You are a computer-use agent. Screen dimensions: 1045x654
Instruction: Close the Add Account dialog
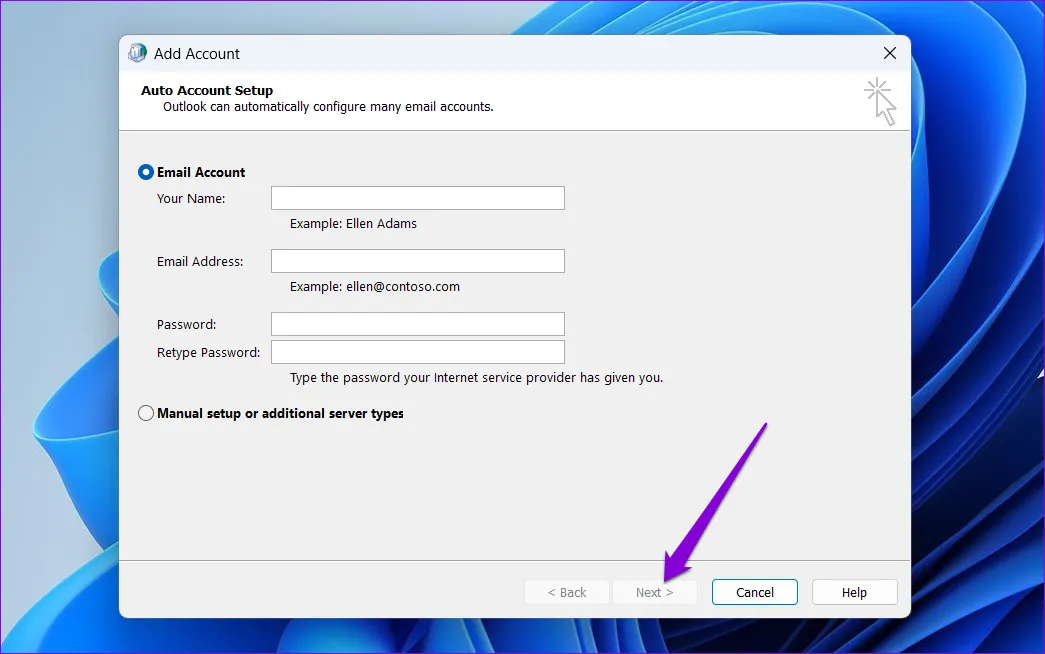pos(889,54)
